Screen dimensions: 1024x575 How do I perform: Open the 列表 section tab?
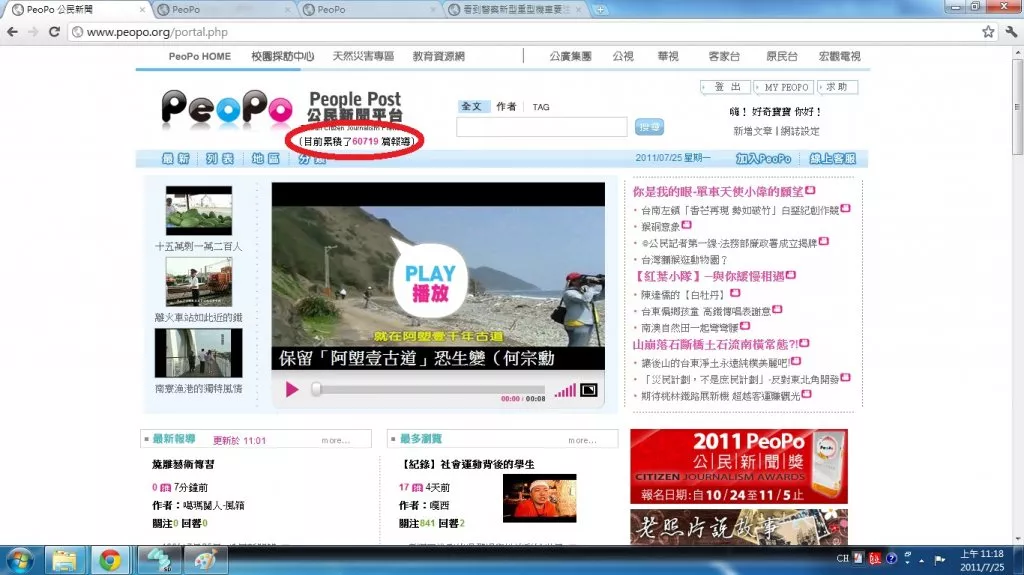pyautogui.click(x=219, y=159)
